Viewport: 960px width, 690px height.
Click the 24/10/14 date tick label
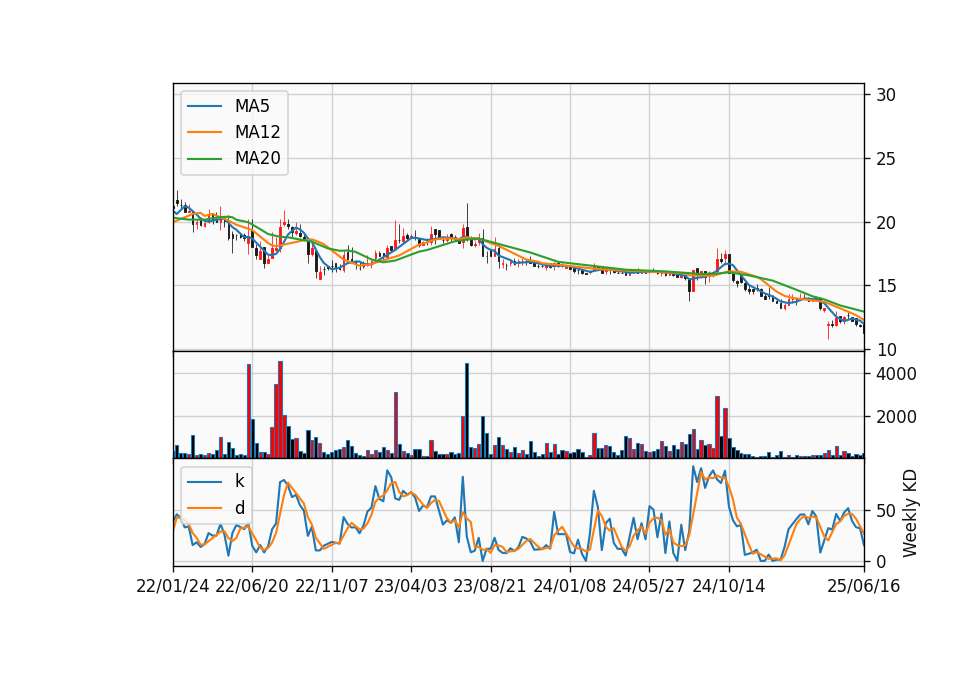729,586
